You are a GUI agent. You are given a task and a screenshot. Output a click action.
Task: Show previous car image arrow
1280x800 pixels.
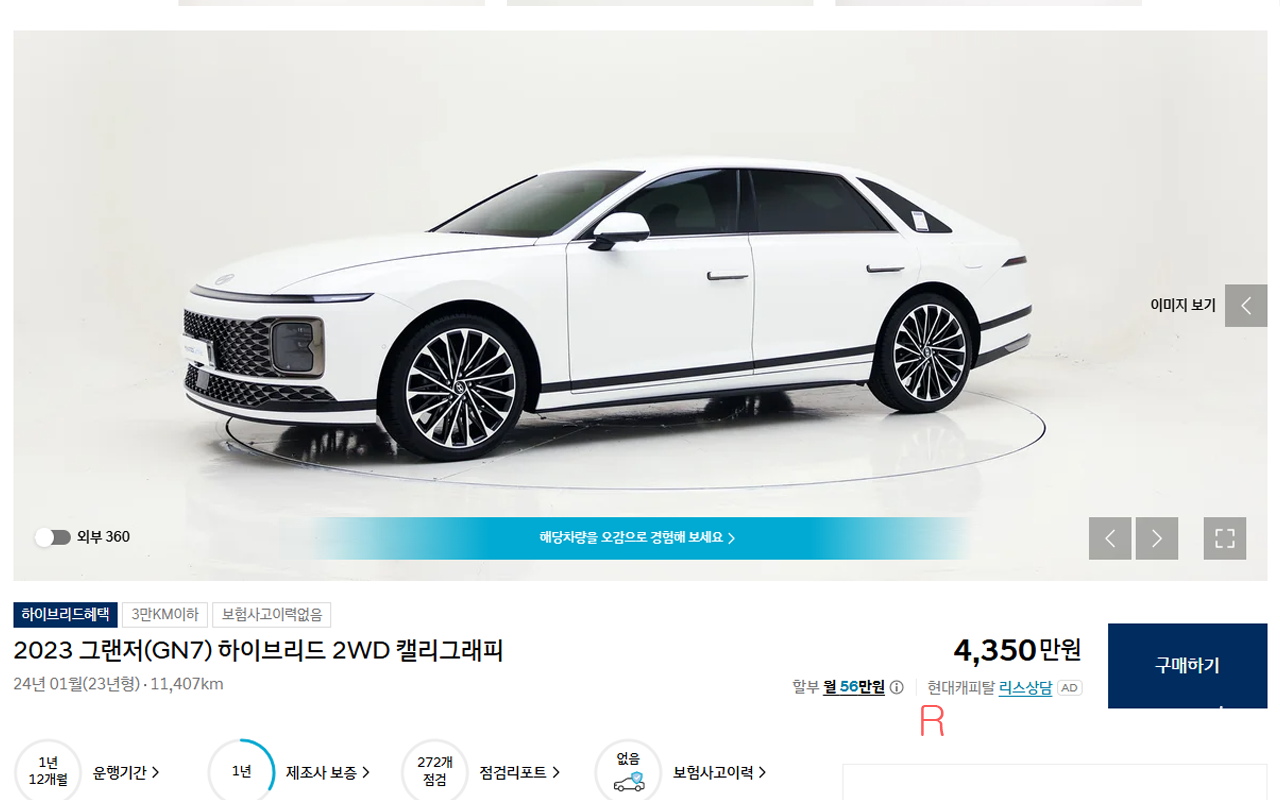tap(1110, 538)
